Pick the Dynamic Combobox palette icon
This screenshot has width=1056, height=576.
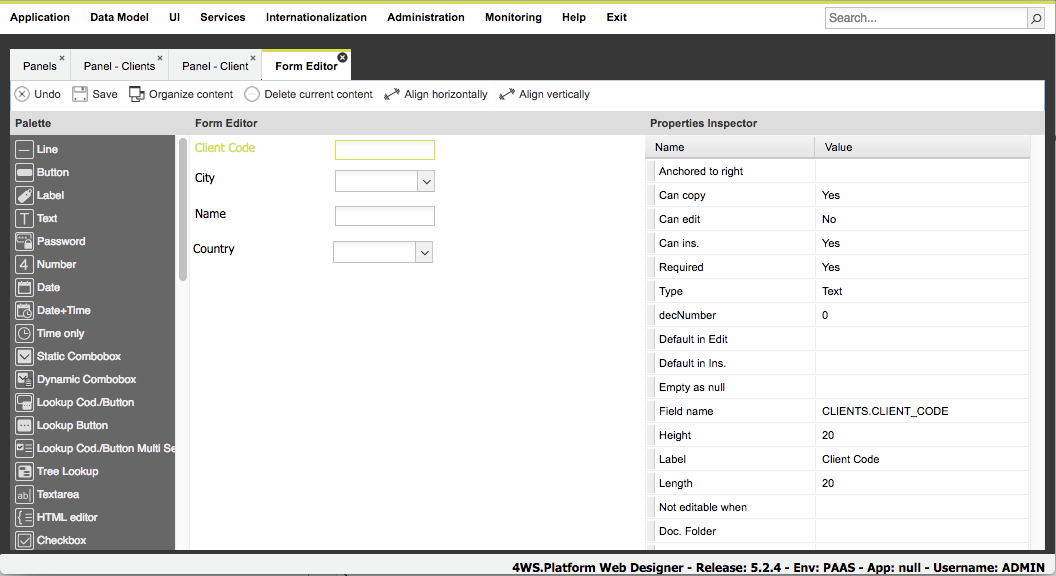click(x=24, y=379)
